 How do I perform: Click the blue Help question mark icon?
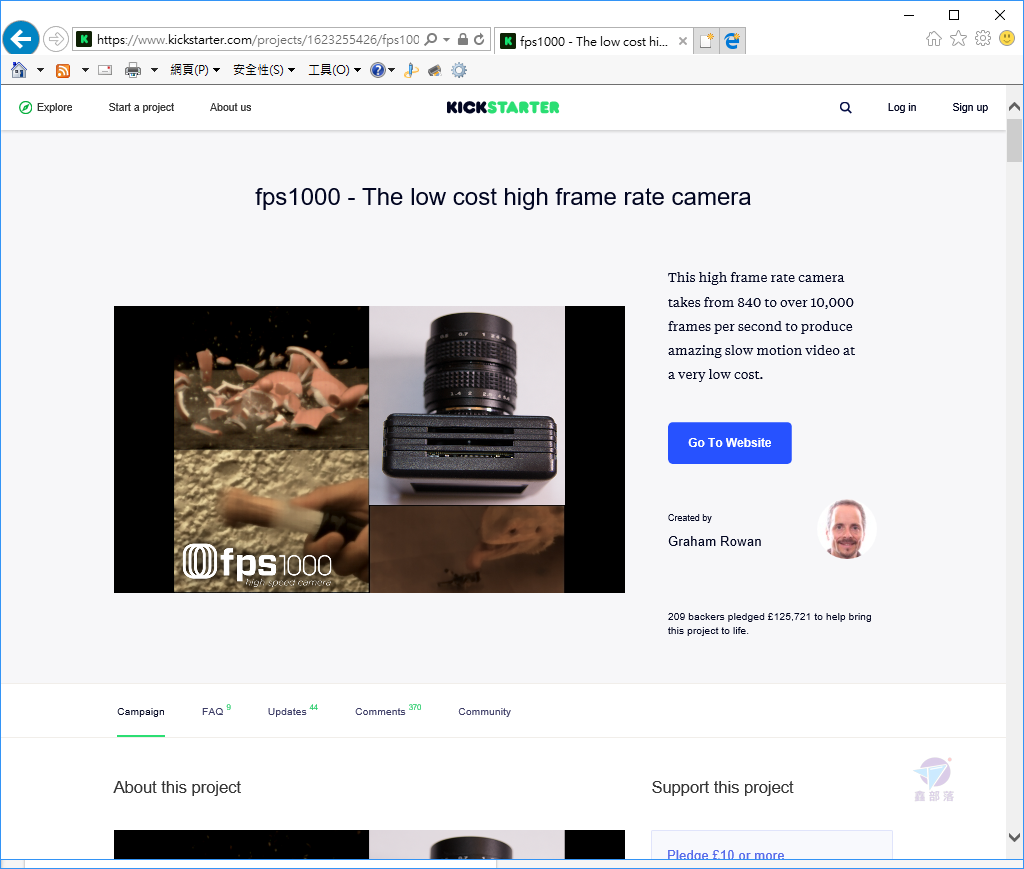point(377,70)
